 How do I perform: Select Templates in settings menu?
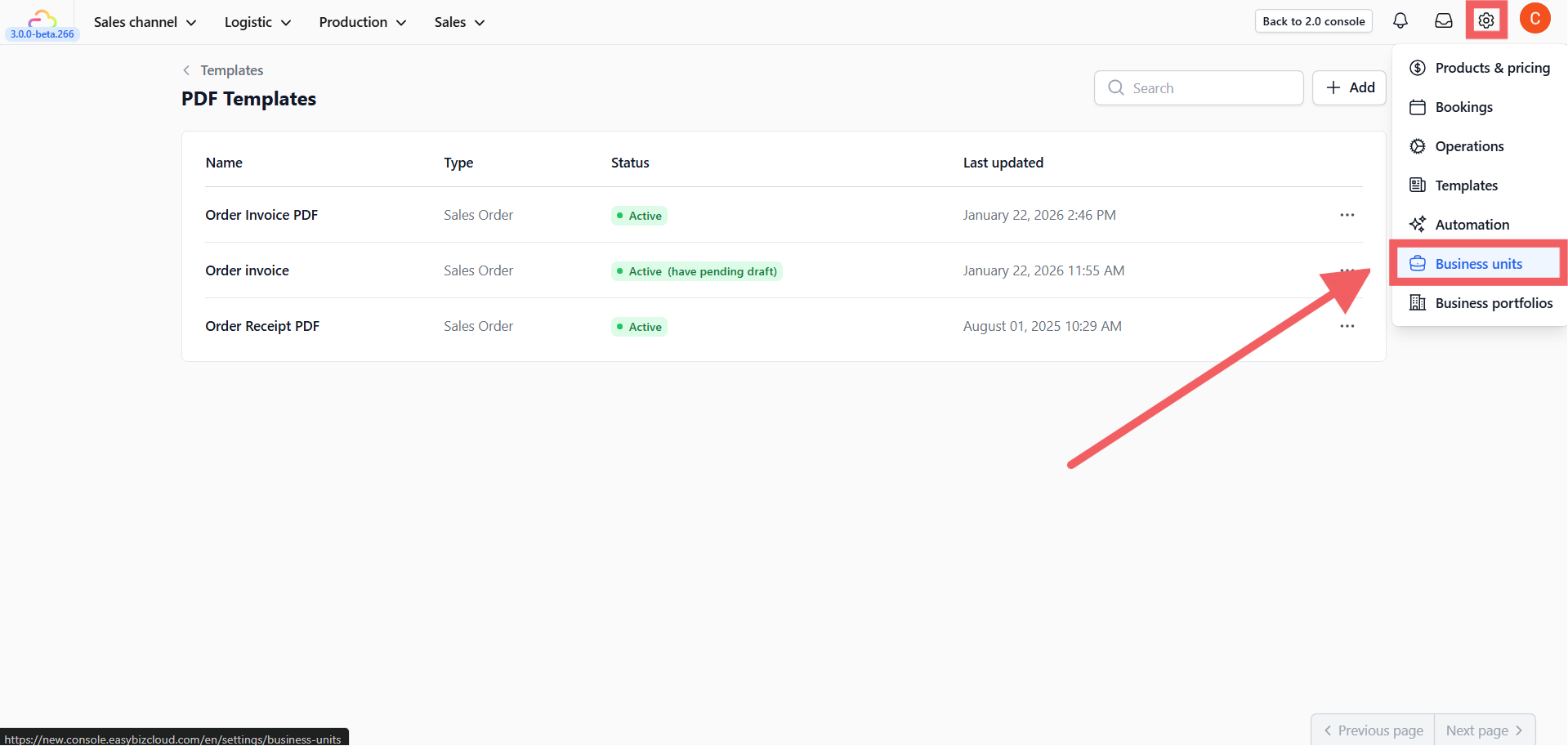1479,185
